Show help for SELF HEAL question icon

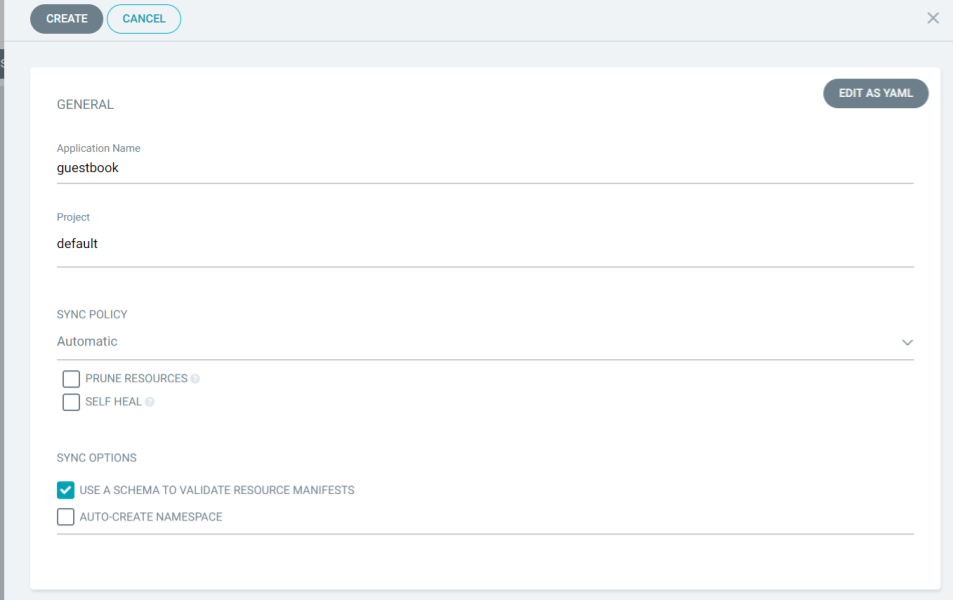[x=149, y=402]
